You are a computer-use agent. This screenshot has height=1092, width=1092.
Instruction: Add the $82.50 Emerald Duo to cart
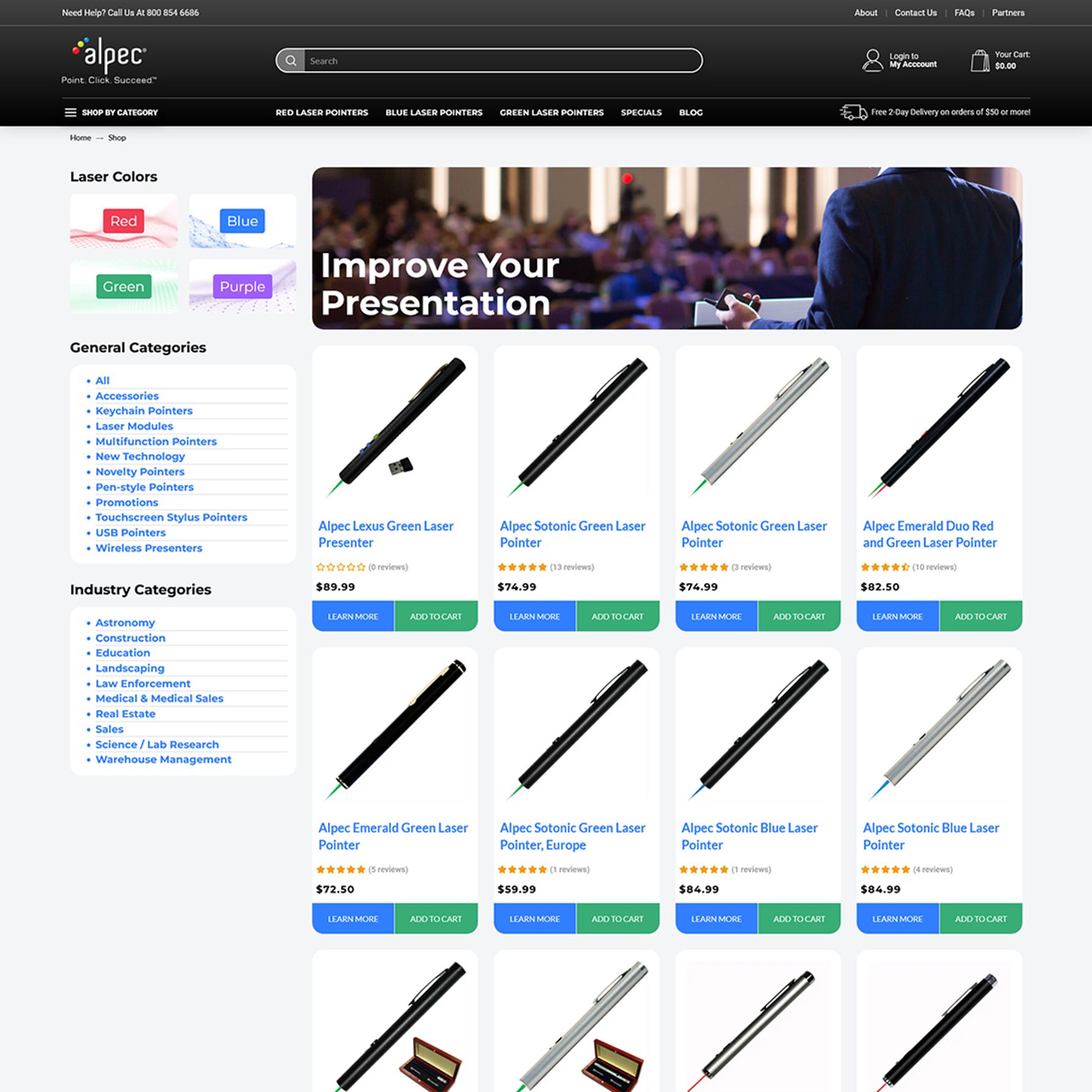tap(981, 616)
